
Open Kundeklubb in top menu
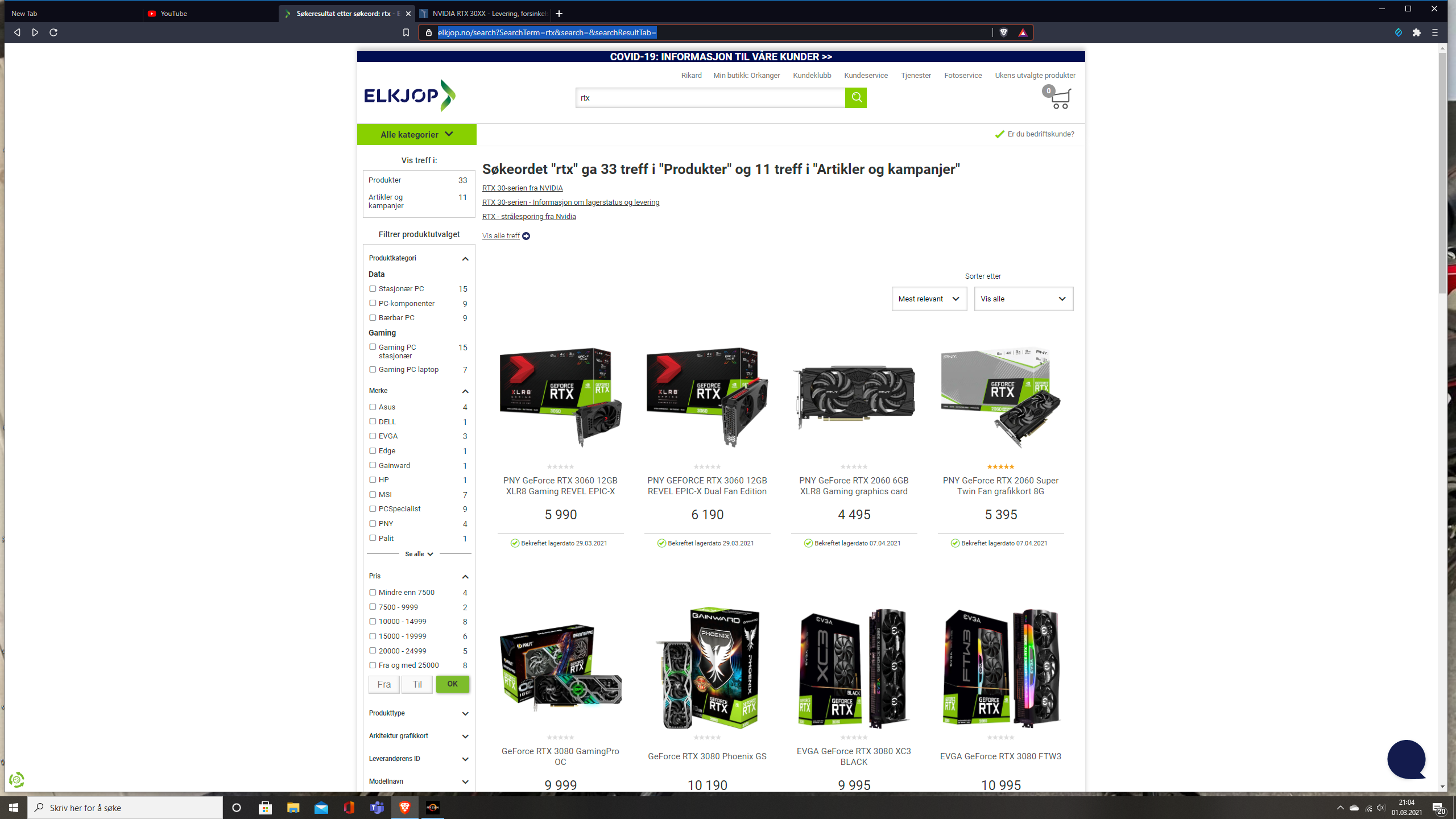(x=812, y=76)
